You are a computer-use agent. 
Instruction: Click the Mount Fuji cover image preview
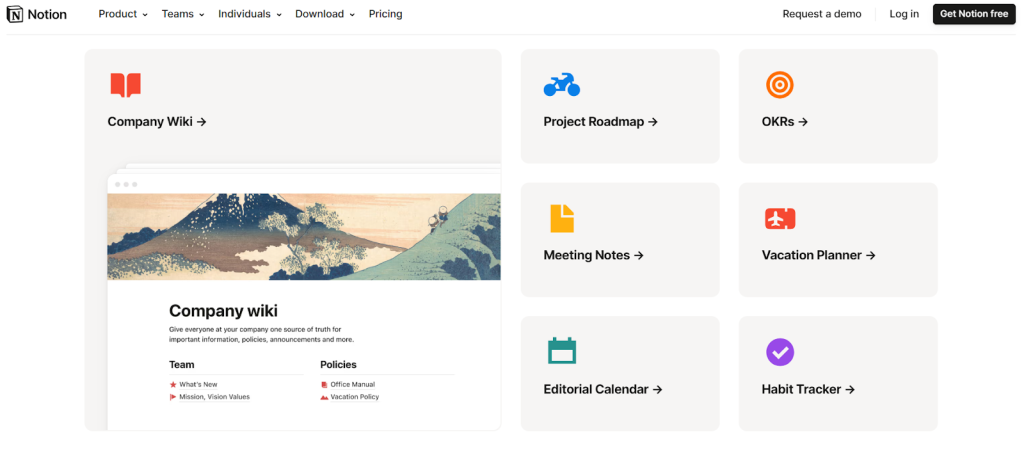point(304,236)
